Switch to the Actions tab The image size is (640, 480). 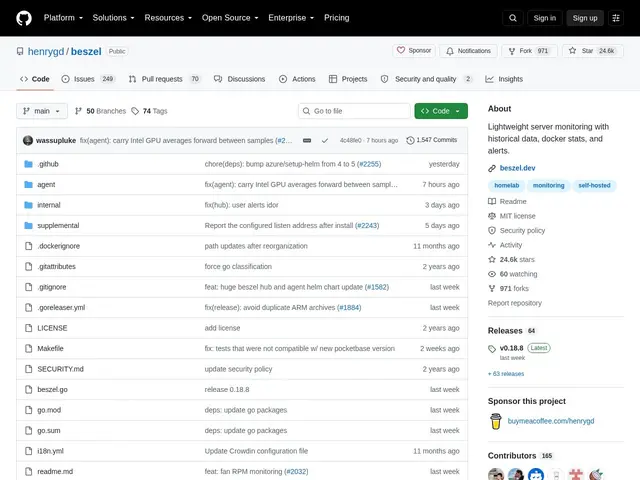(297, 79)
